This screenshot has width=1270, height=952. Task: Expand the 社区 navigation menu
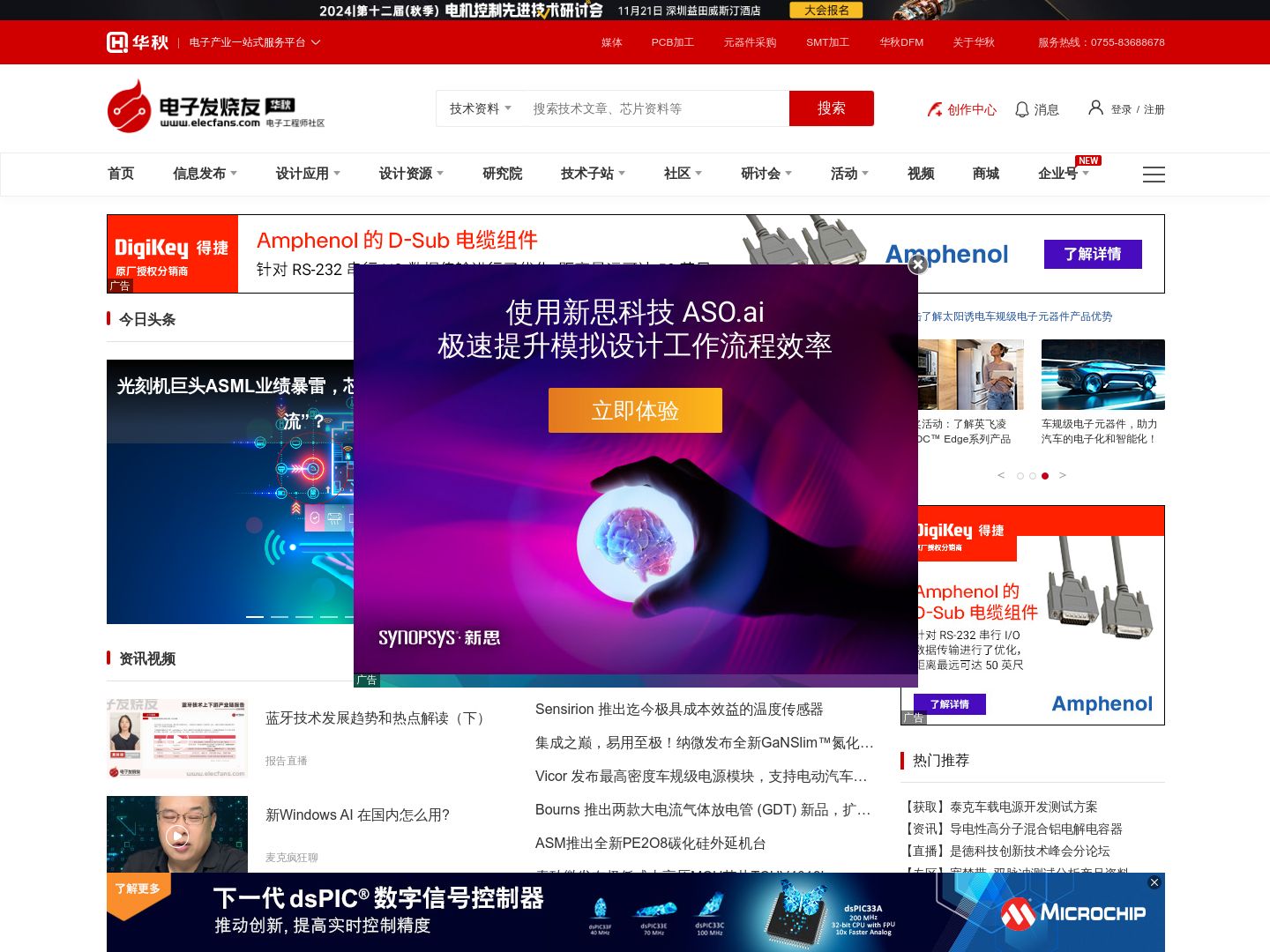pos(683,174)
